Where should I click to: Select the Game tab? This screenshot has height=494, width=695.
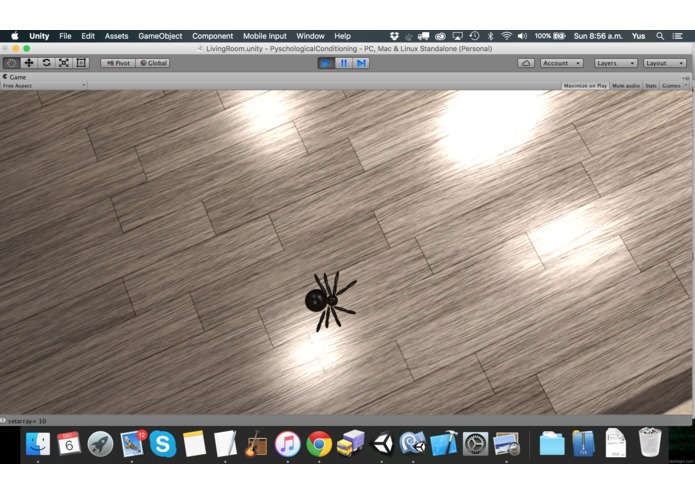pos(15,77)
